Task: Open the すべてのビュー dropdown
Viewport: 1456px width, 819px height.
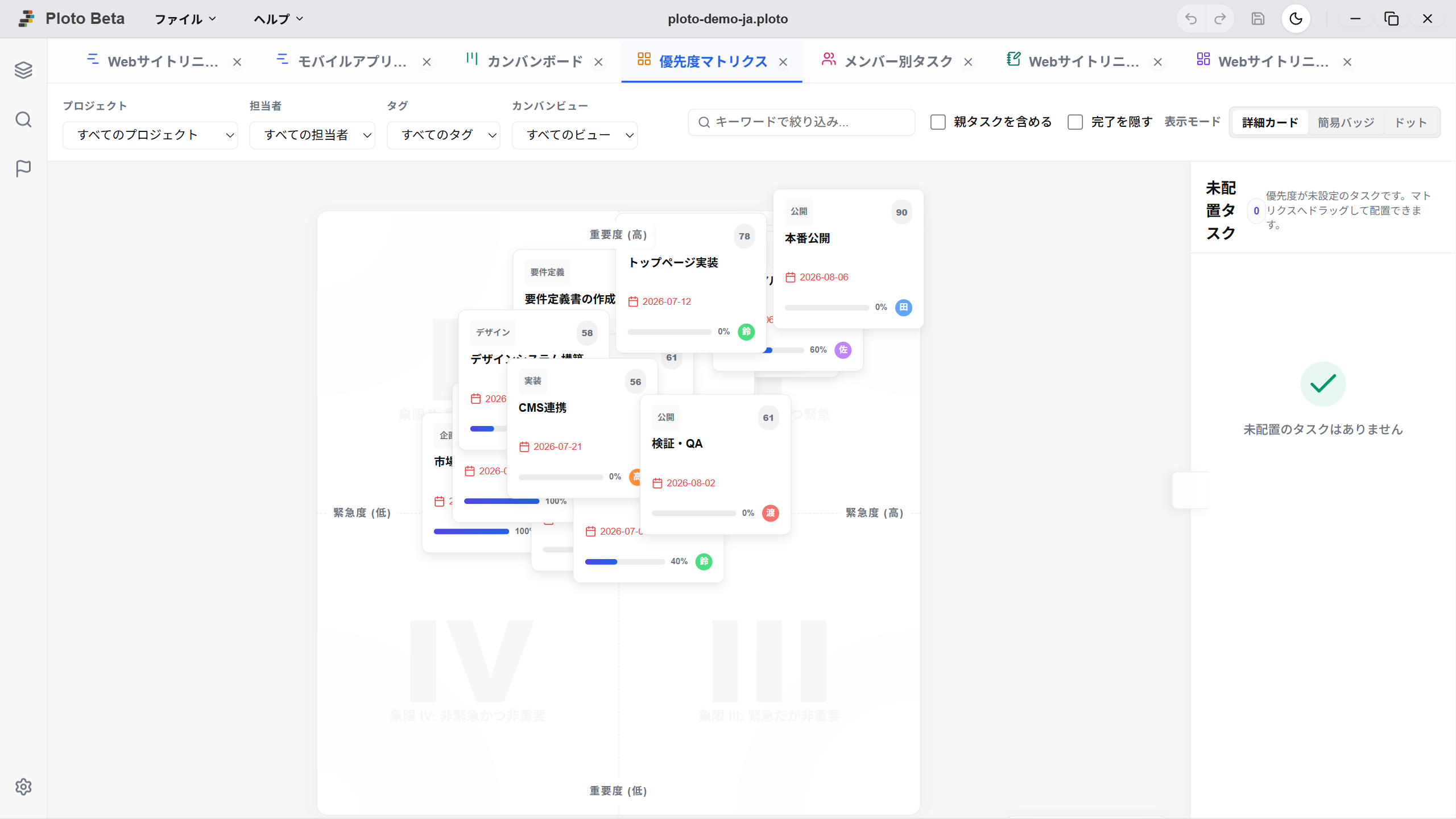Action: [x=574, y=135]
